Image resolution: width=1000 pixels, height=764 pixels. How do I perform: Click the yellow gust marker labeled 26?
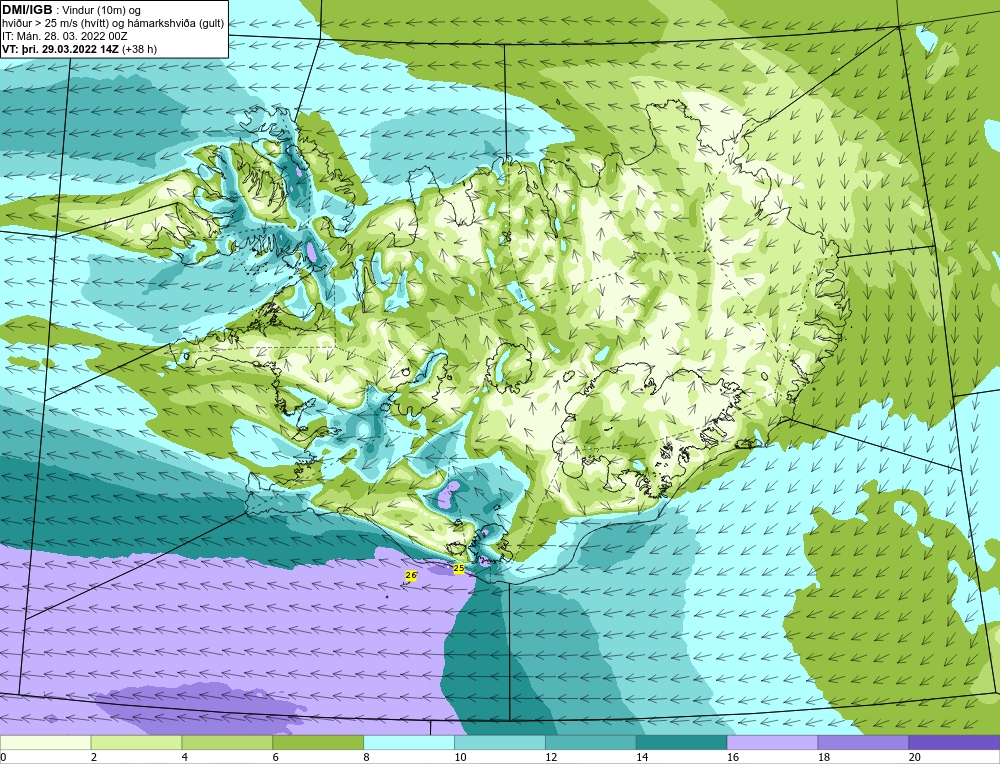point(411,575)
